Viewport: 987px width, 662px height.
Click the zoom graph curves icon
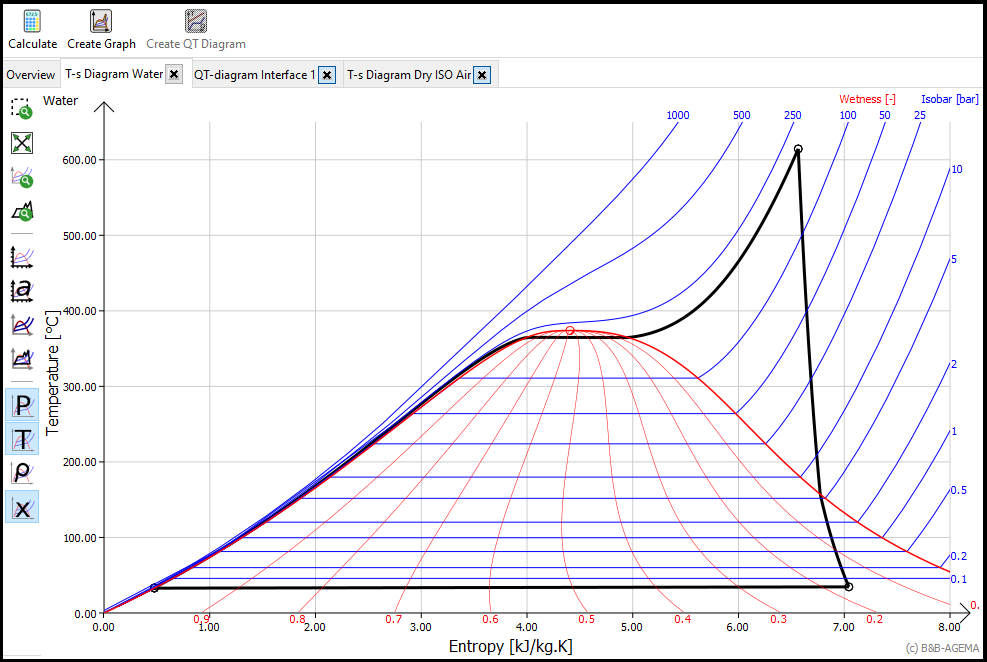pyautogui.click(x=22, y=178)
